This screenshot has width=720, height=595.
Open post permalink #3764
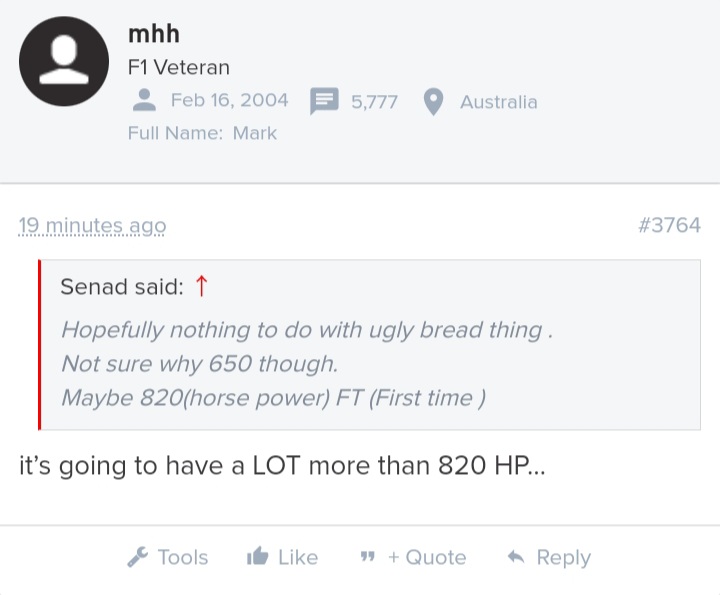(669, 225)
